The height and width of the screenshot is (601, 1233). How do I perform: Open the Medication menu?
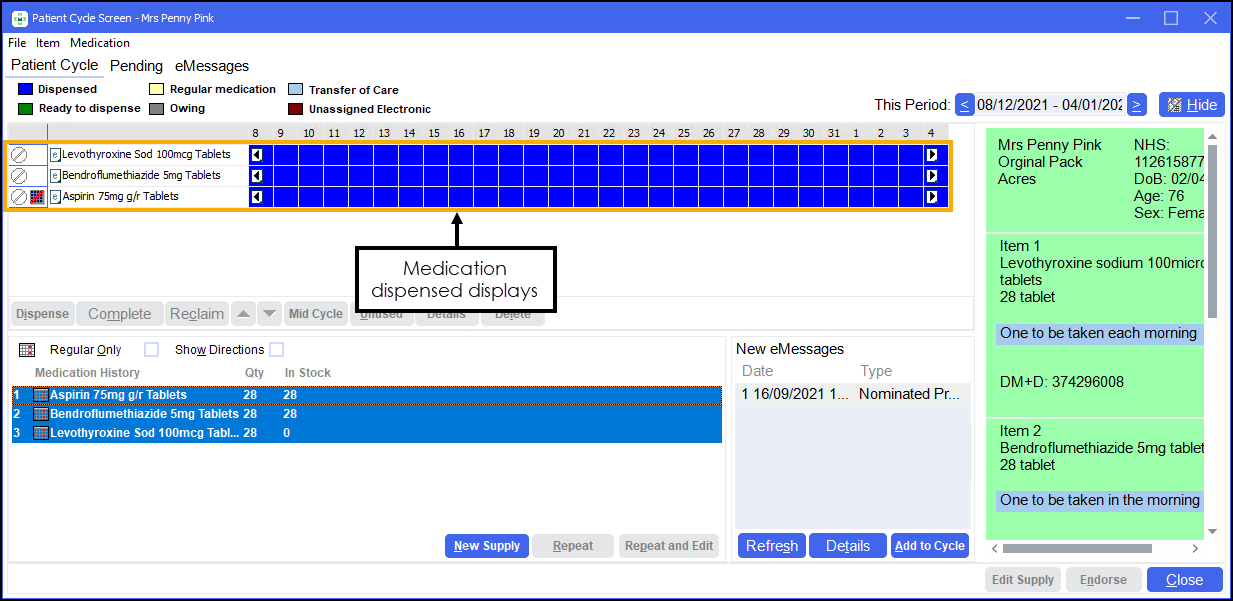(100, 43)
